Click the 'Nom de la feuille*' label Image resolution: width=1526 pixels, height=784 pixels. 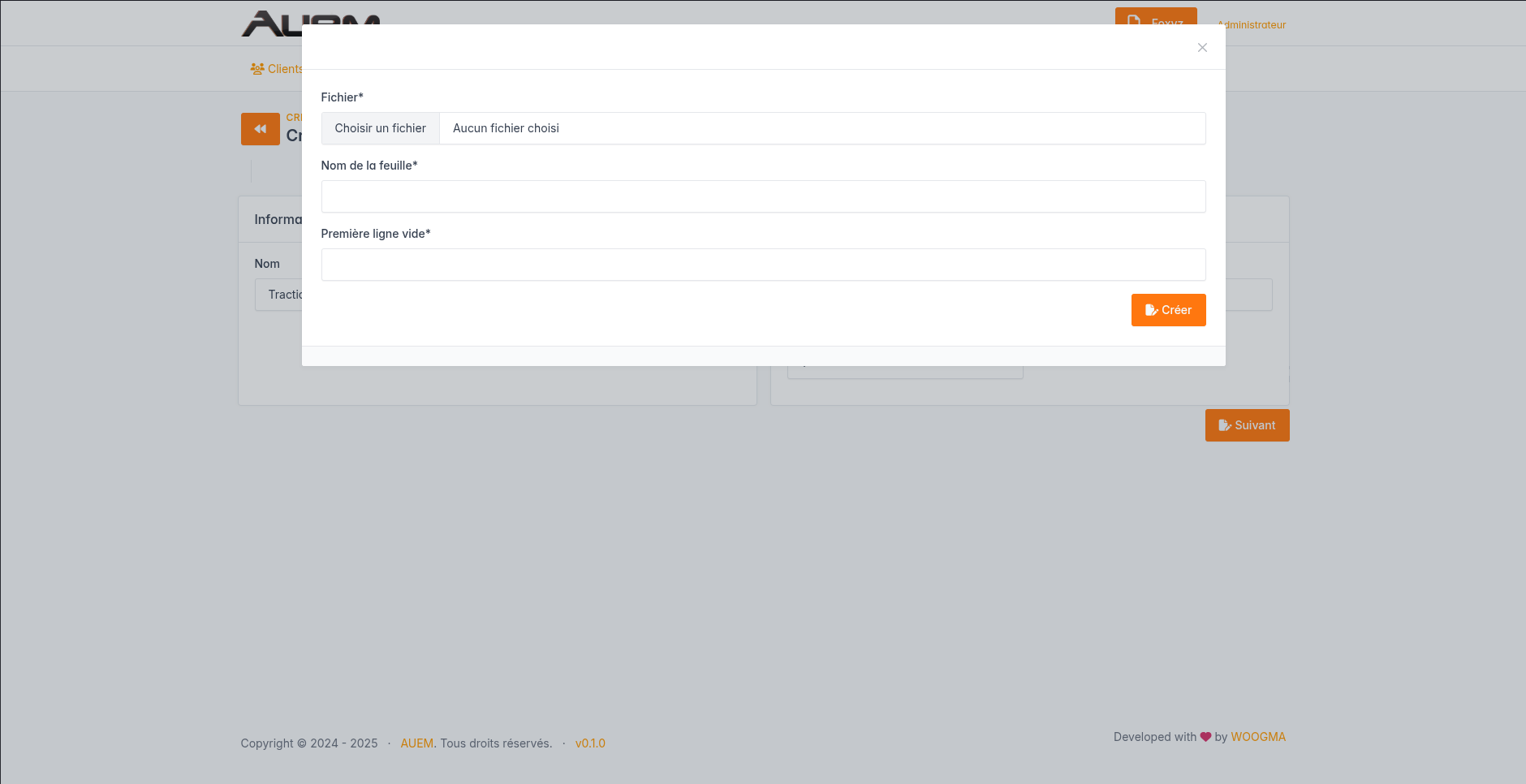pyautogui.click(x=369, y=166)
